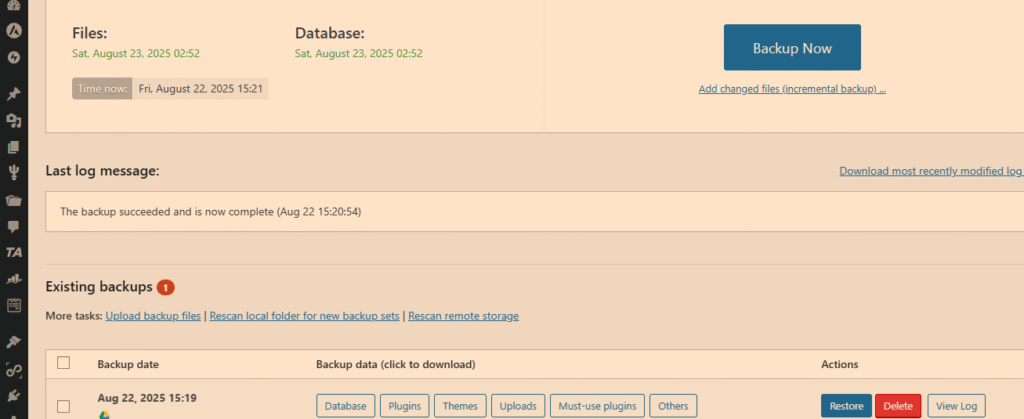The image size is (1024, 419).
Task: Click the 'Existing backups' heading
Action: [99, 287]
